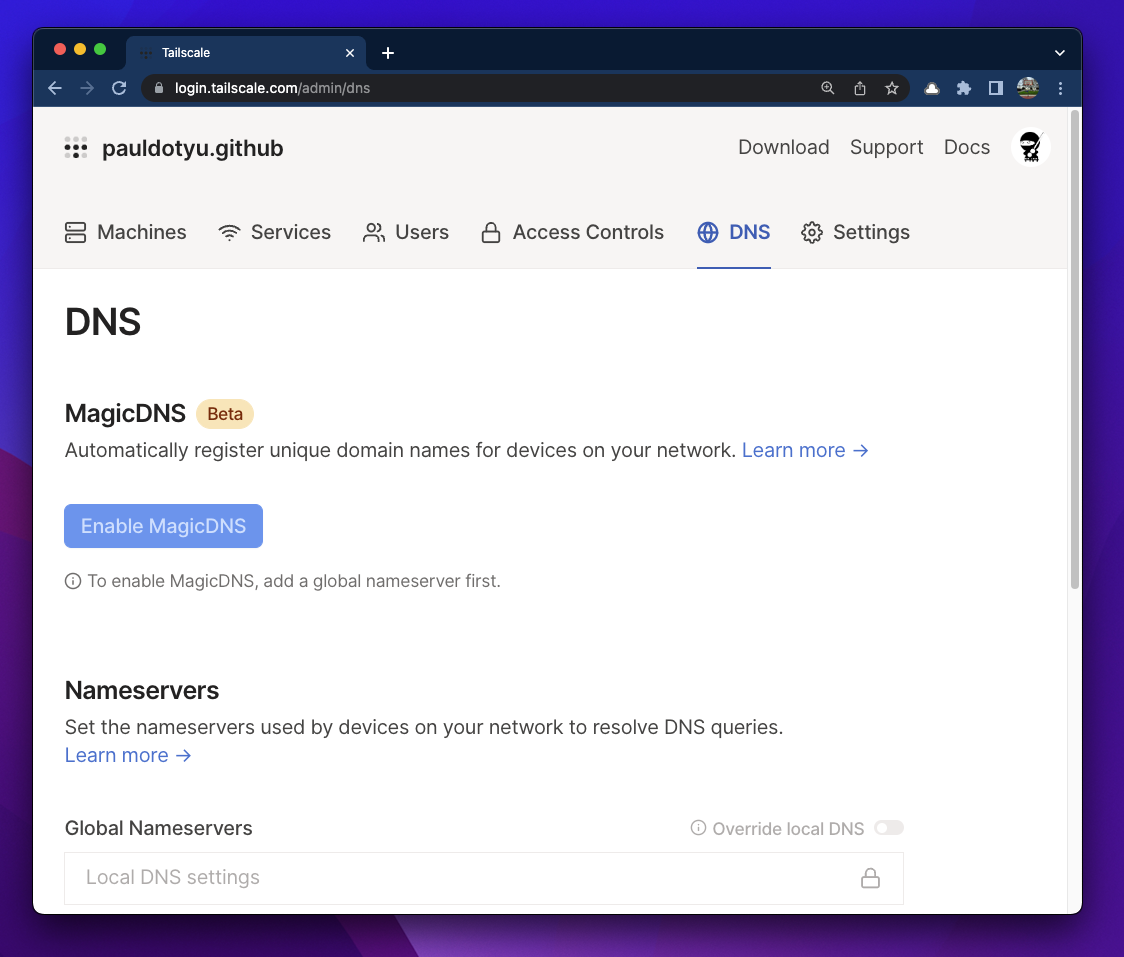
Task: Bookmark this page with the star icon
Action: 891,88
